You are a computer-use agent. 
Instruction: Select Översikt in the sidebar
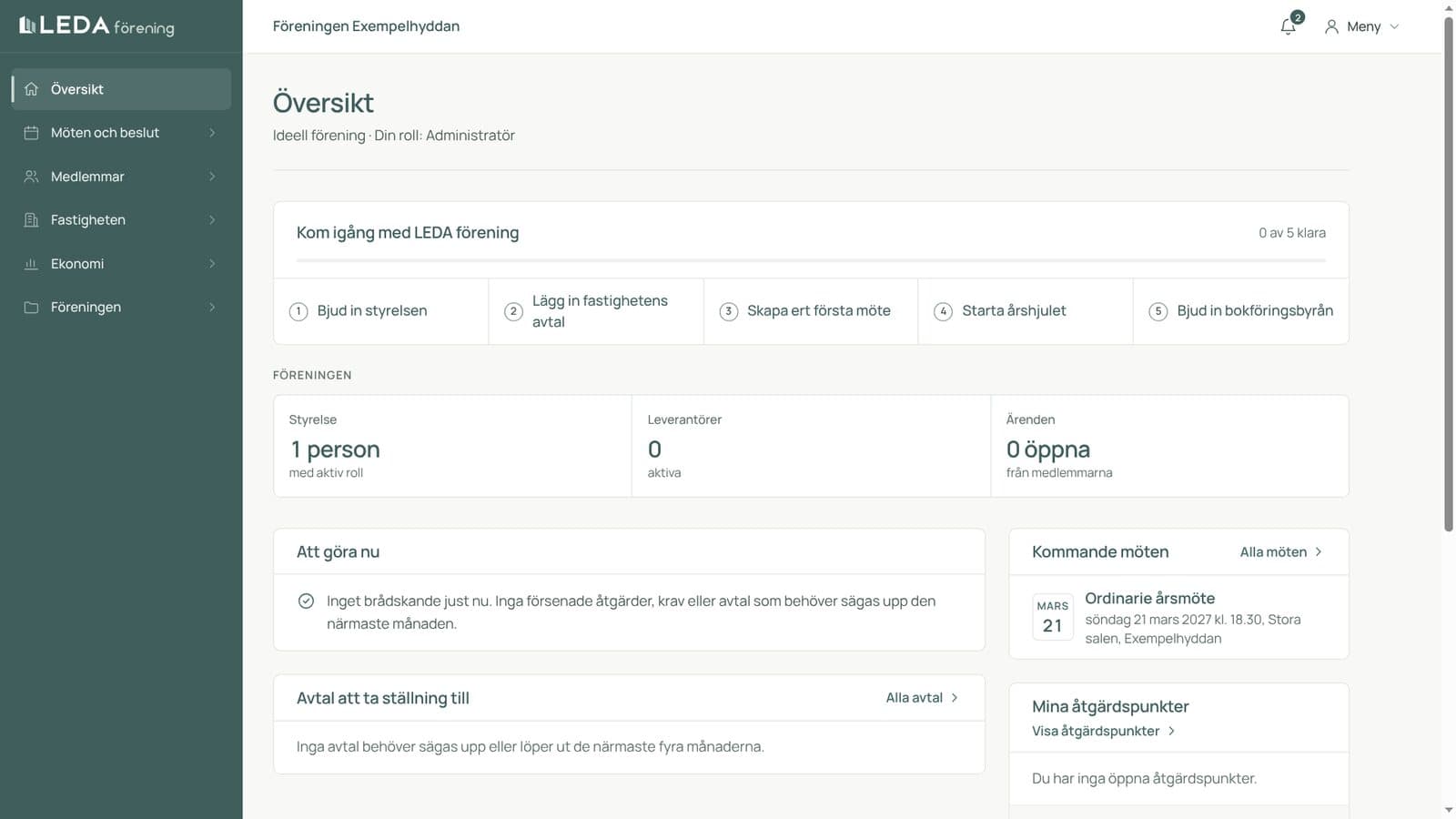[121, 89]
